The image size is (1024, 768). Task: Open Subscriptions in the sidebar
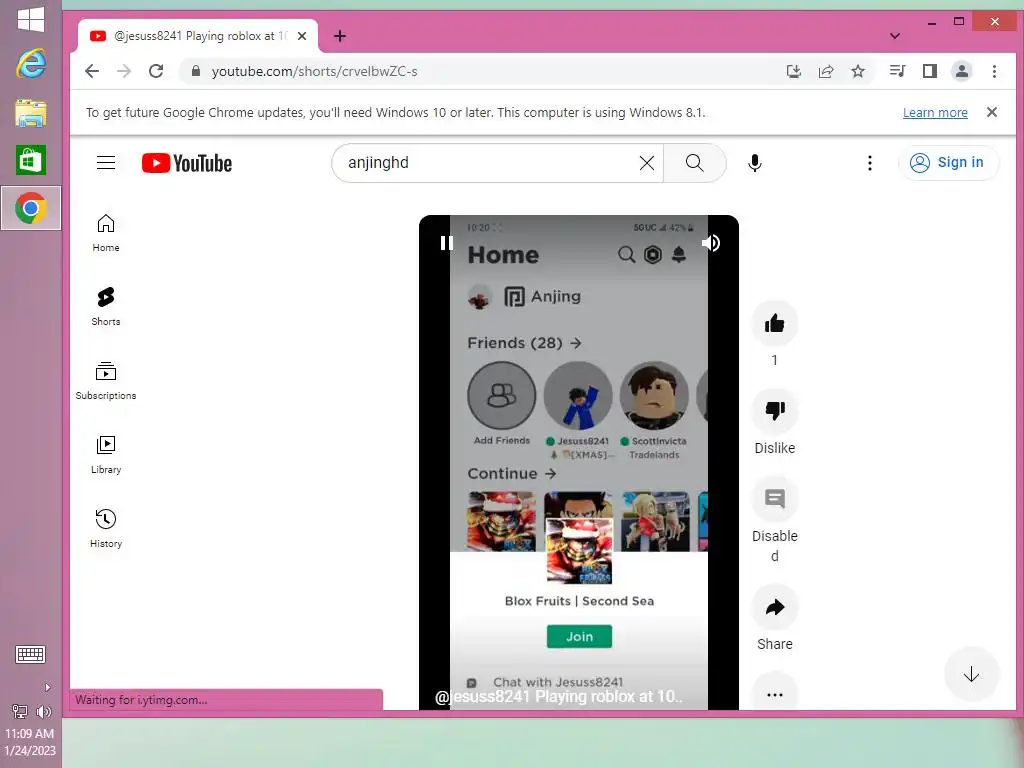(106, 381)
